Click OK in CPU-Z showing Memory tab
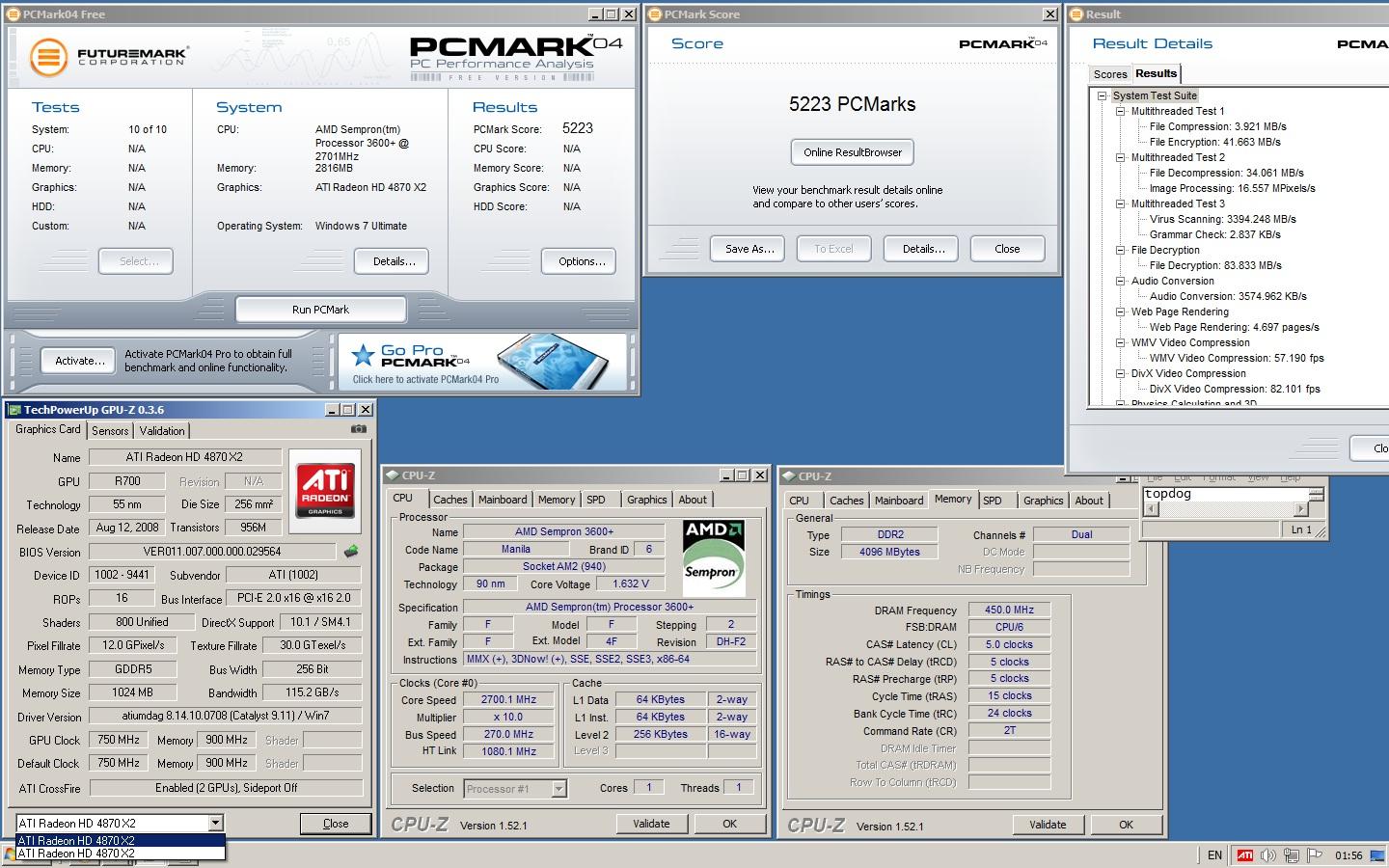Image resolution: width=1389 pixels, height=868 pixels. click(1126, 825)
